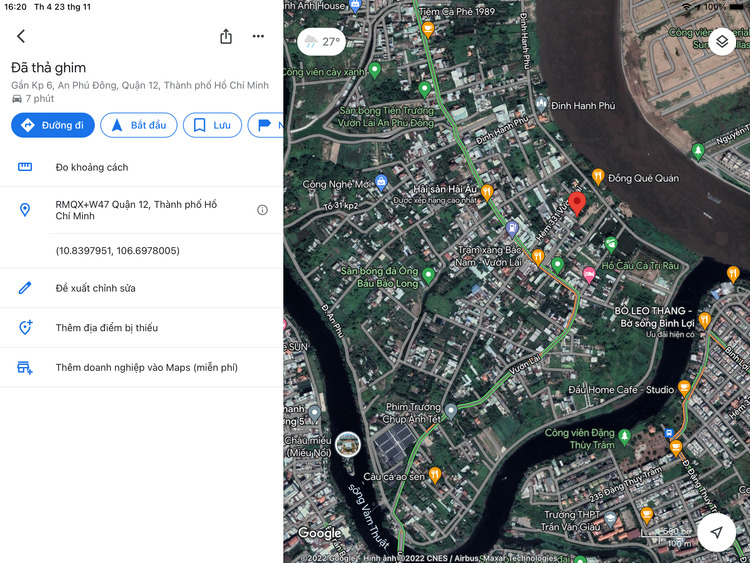750x563 pixels.
Task: Tap the 7 phút drive time text
Action: click(x=40, y=99)
